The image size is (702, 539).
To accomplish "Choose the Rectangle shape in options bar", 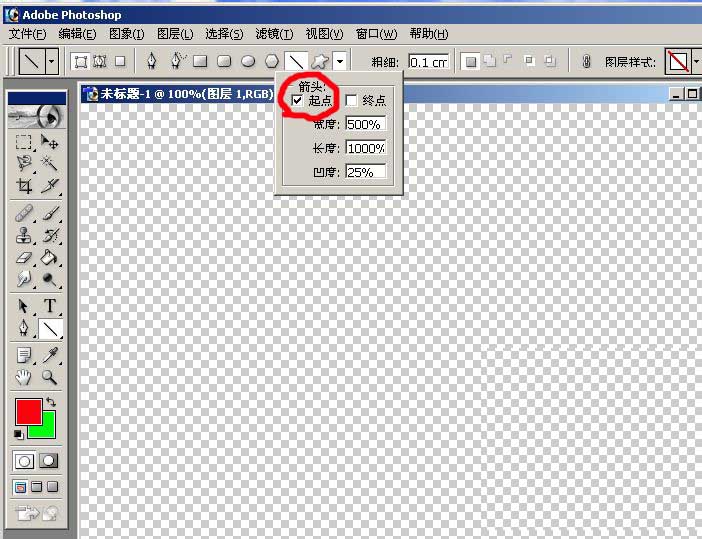I will (200, 61).
